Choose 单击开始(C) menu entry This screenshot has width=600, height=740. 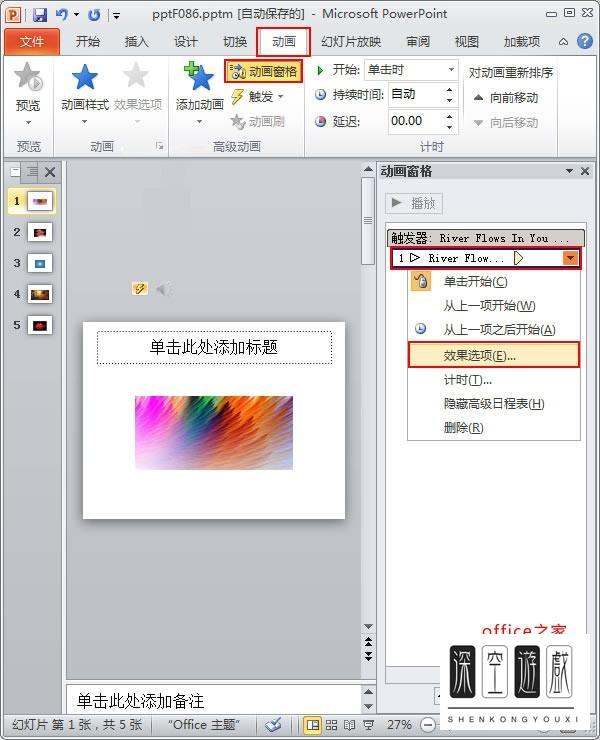[494, 282]
